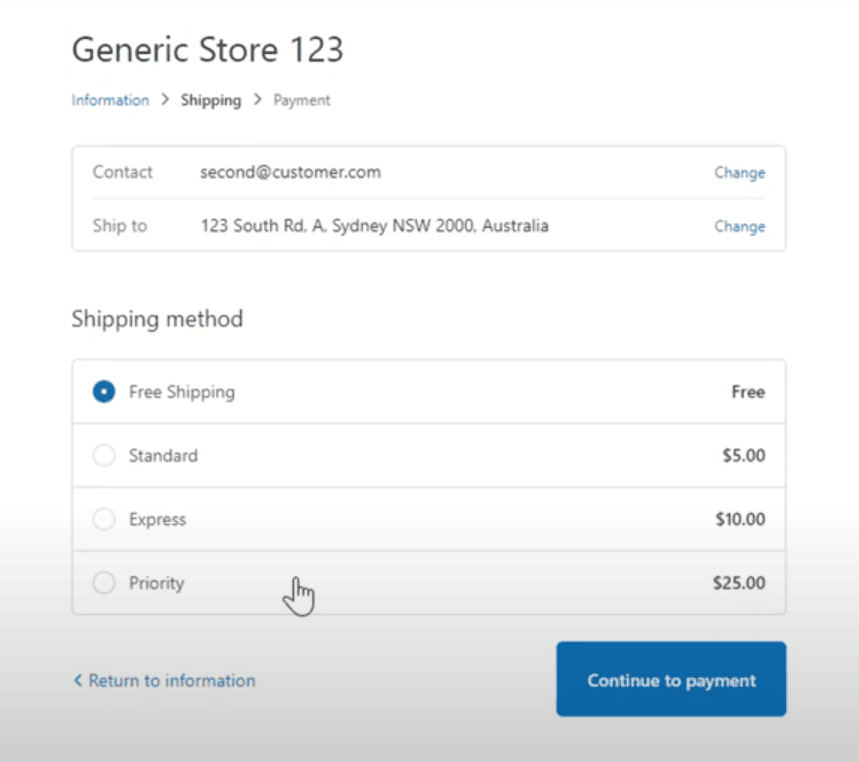Click the Generic Store 123 store title
Viewport: 859px width, 762px height.
(x=207, y=49)
